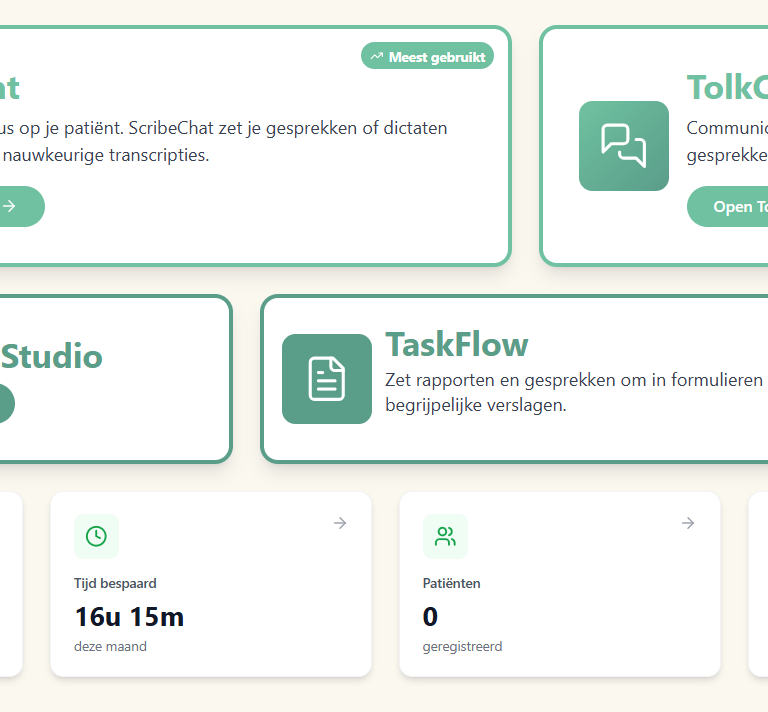Image resolution: width=768 pixels, height=712 pixels.
Task: Click the 'Patiënten' label
Action: (x=452, y=583)
